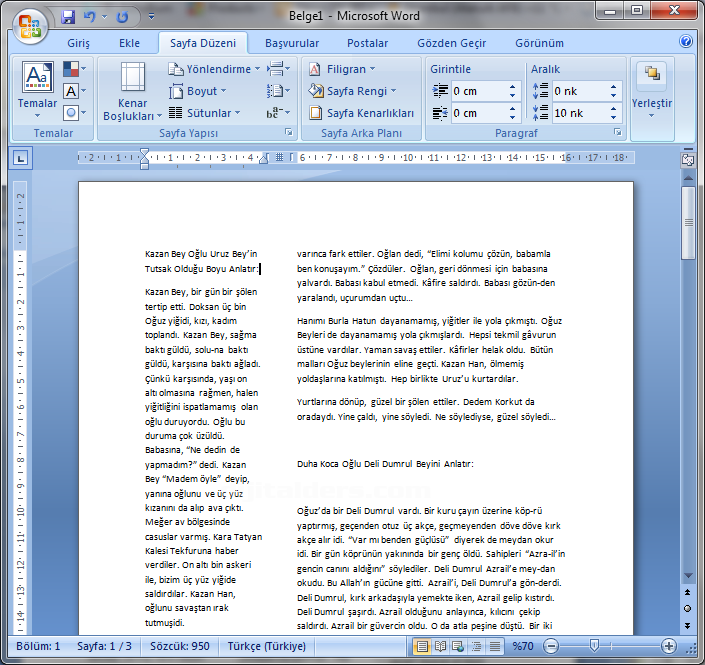
Task: Open Sayfa Rengi page color menu
Action: click(352, 91)
